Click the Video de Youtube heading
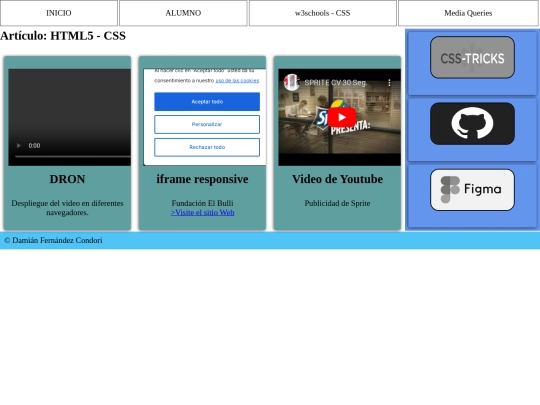 click(x=338, y=179)
